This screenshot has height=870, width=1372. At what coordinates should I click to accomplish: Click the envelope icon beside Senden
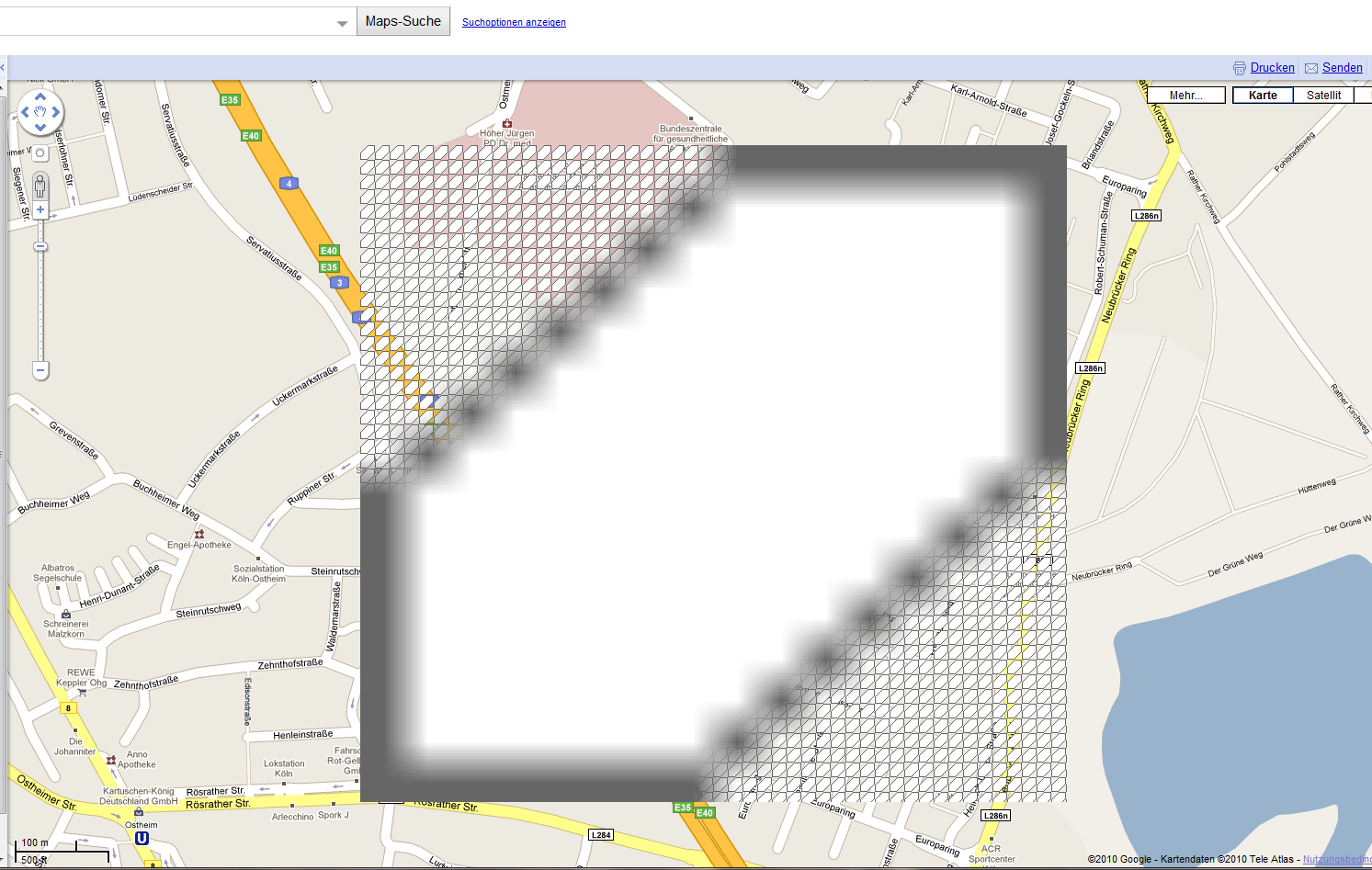(1311, 68)
